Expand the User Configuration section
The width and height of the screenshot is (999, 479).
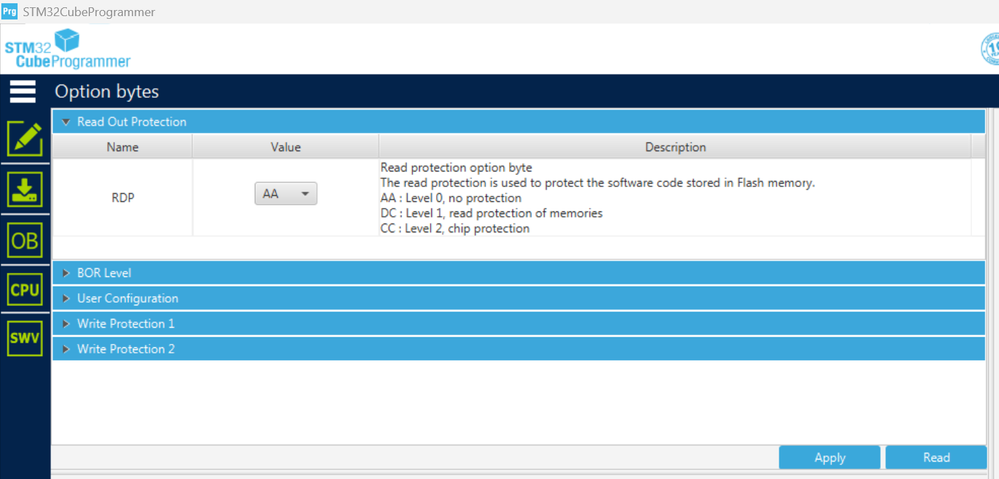point(519,298)
